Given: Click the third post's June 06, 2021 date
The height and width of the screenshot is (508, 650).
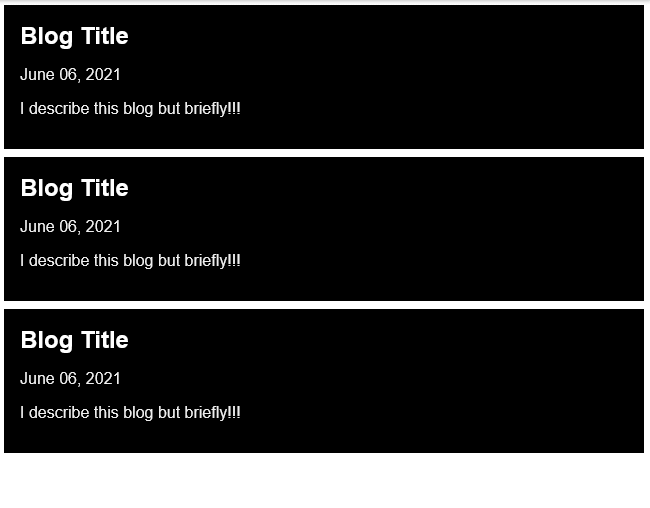Looking at the screenshot, I should tap(70, 379).
